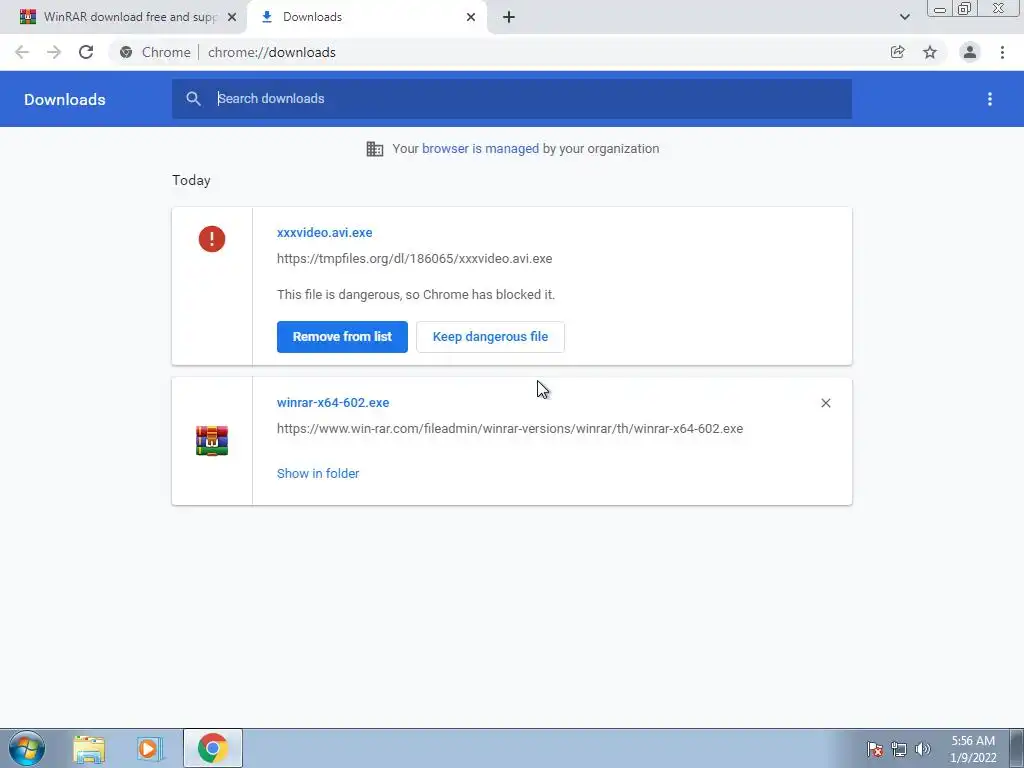
Task: Close the WinRAR download tab
Action: [x=232, y=17]
